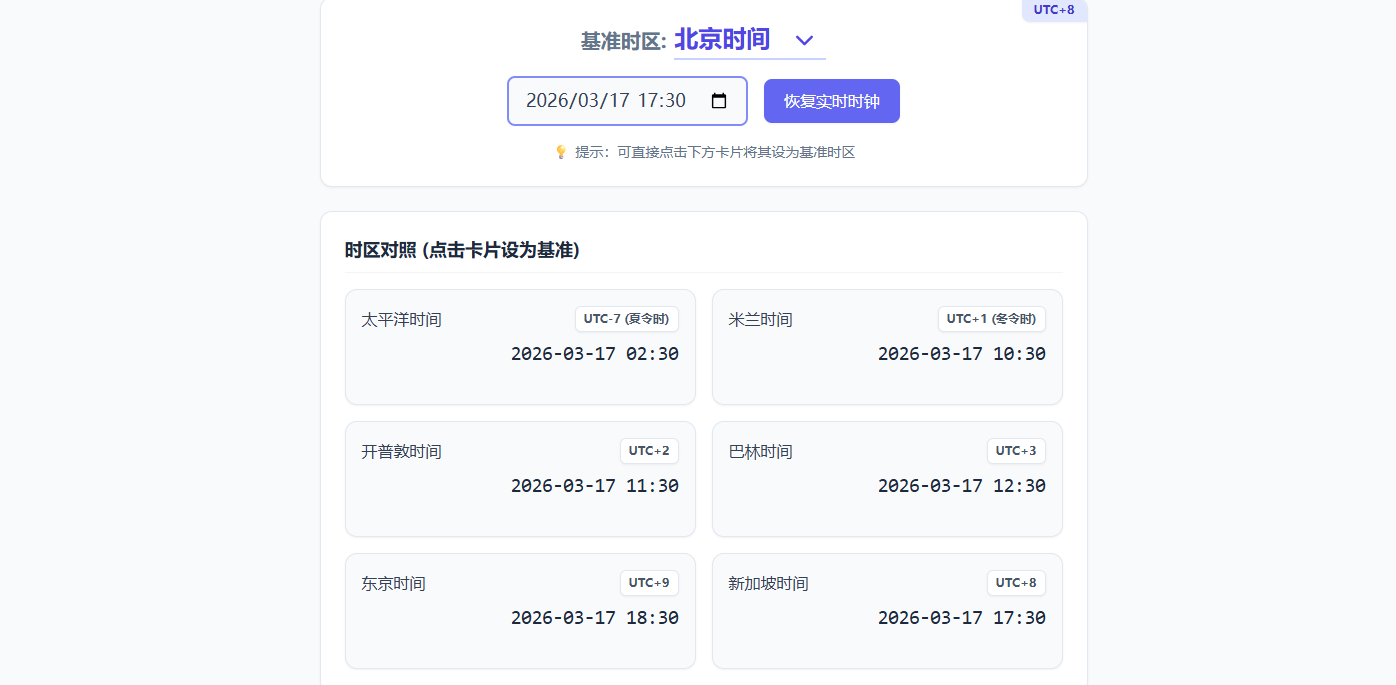The width and height of the screenshot is (1396, 685).
Task: Select the 东京时间 card label
Action: (393, 584)
